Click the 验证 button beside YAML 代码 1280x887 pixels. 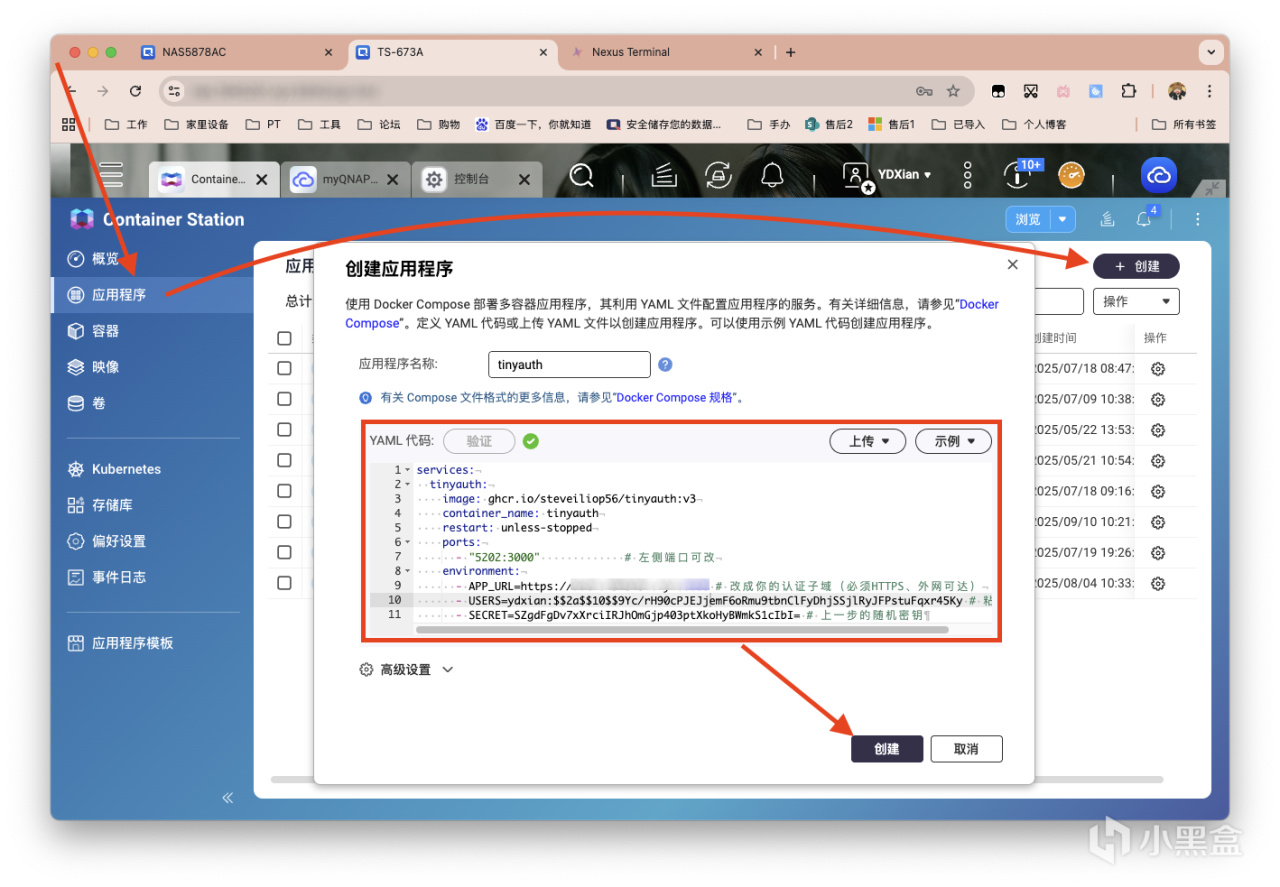pyautogui.click(x=479, y=441)
